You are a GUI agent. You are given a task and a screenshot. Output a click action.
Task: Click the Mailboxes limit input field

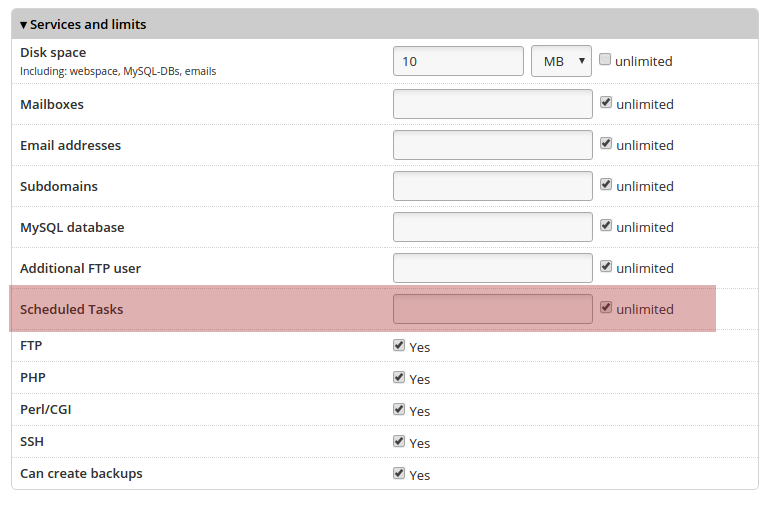click(492, 104)
